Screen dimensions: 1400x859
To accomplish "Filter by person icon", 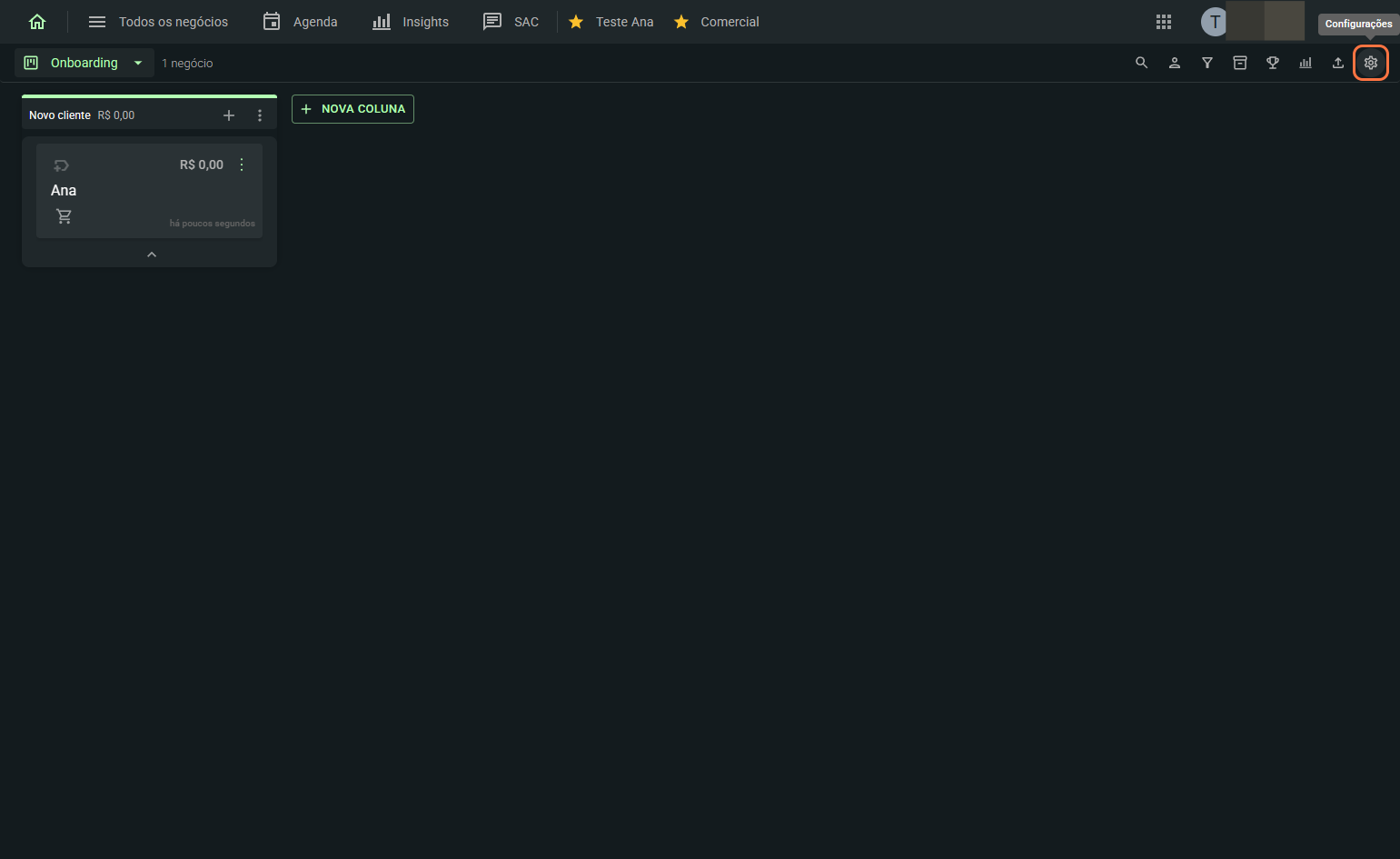I will point(1175,63).
